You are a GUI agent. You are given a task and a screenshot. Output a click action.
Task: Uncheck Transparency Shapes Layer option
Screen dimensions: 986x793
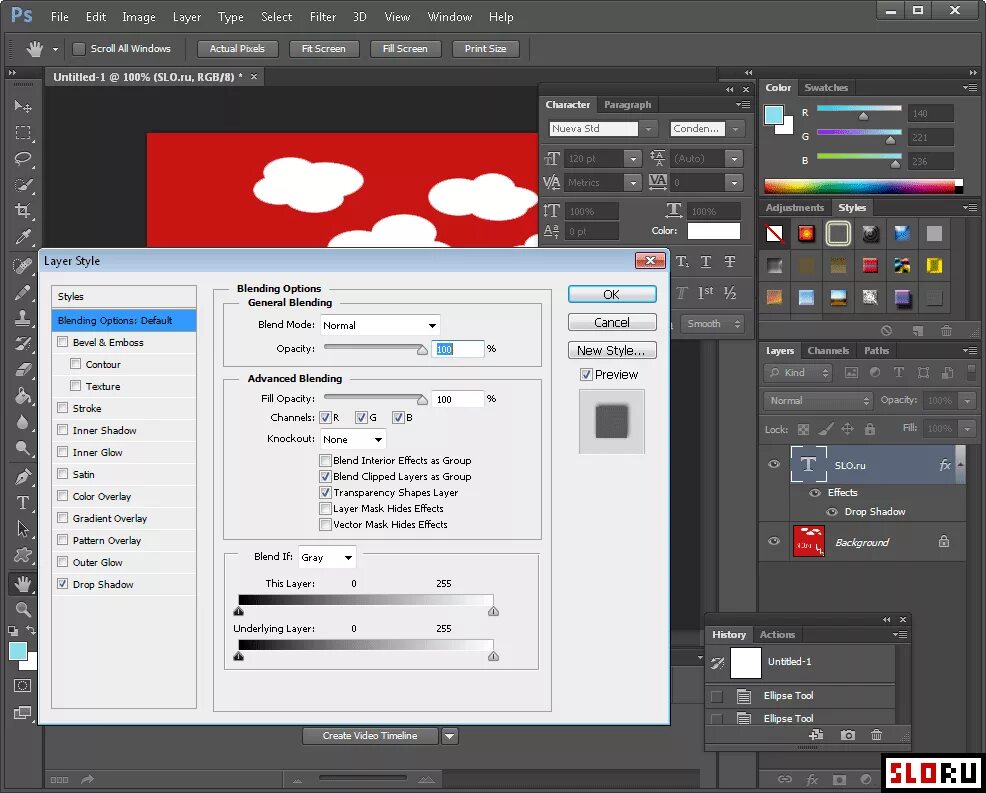tap(325, 492)
